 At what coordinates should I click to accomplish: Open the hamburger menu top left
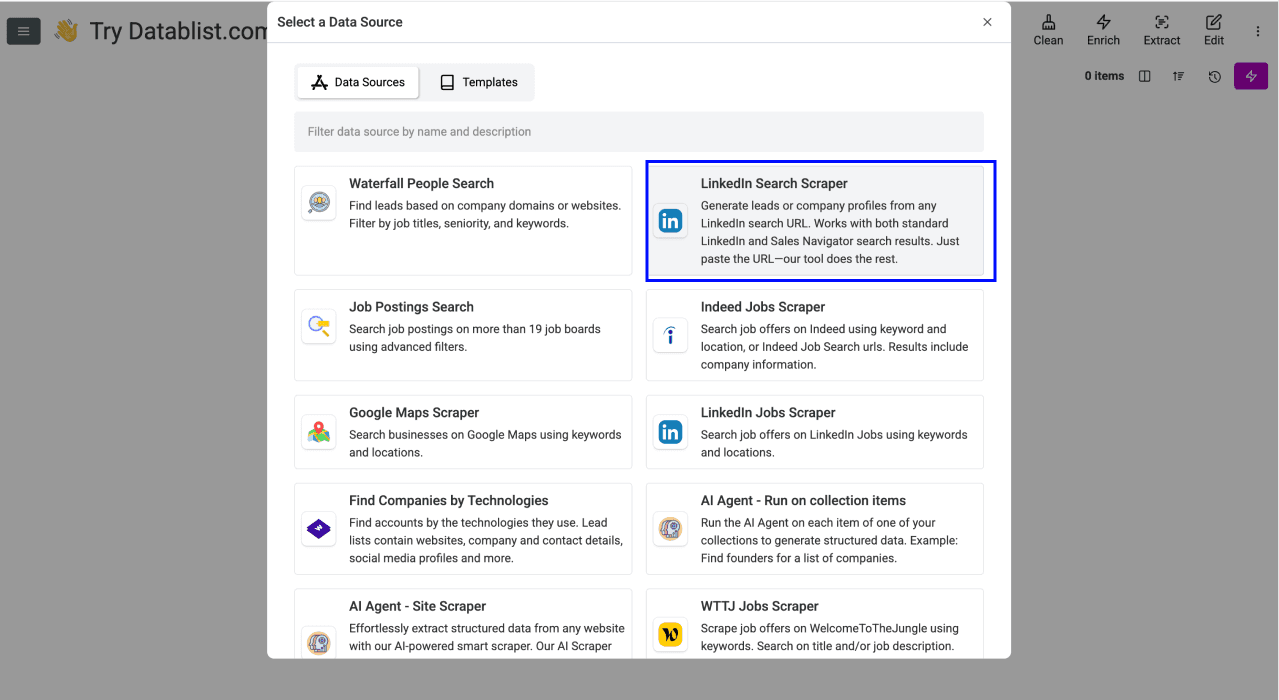23,31
